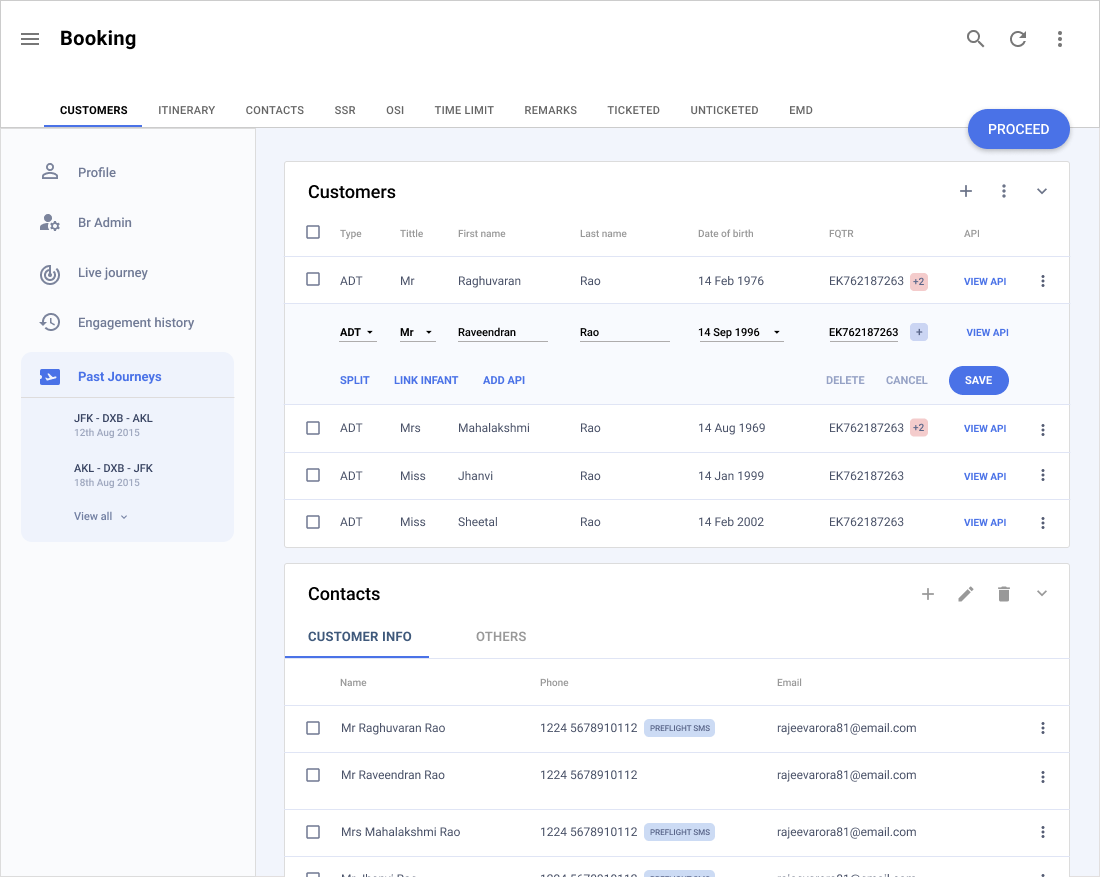
Task: Open the EMD tab
Action: pyautogui.click(x=800, y=110)
